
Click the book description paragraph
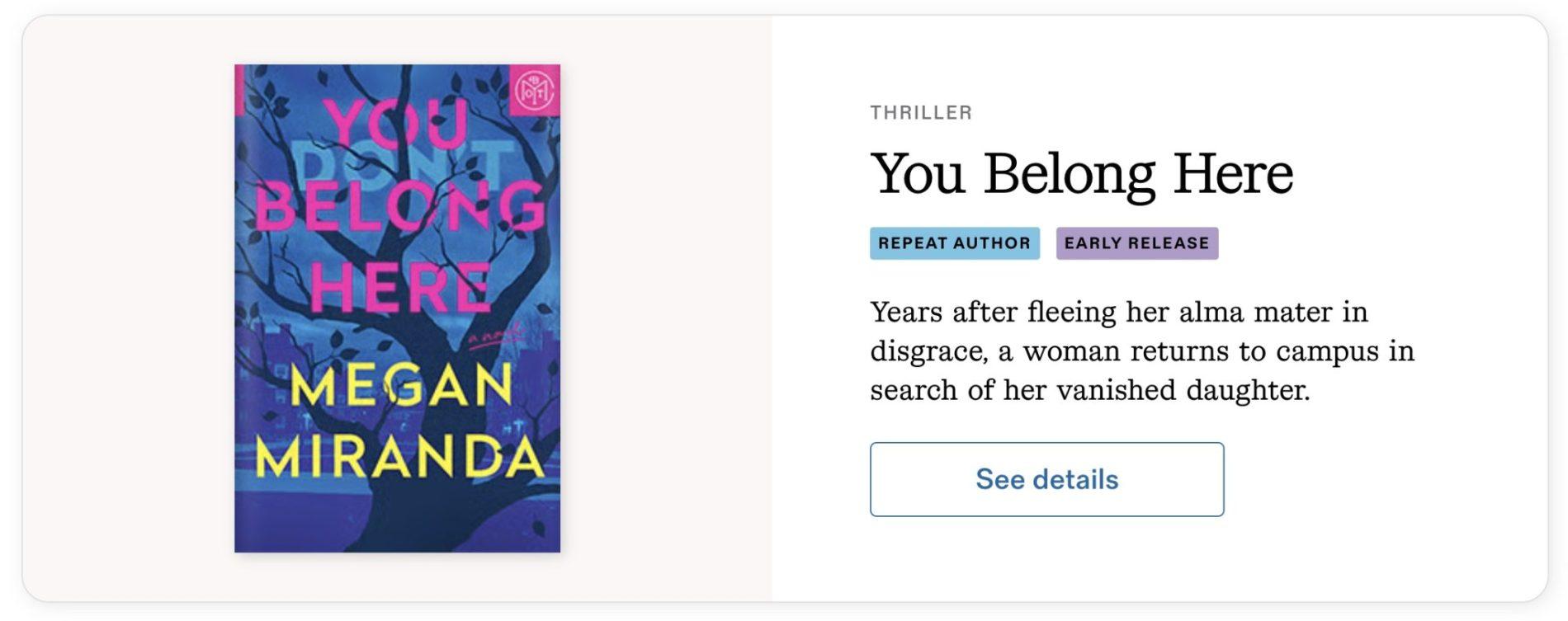[x=1141, y=350]
